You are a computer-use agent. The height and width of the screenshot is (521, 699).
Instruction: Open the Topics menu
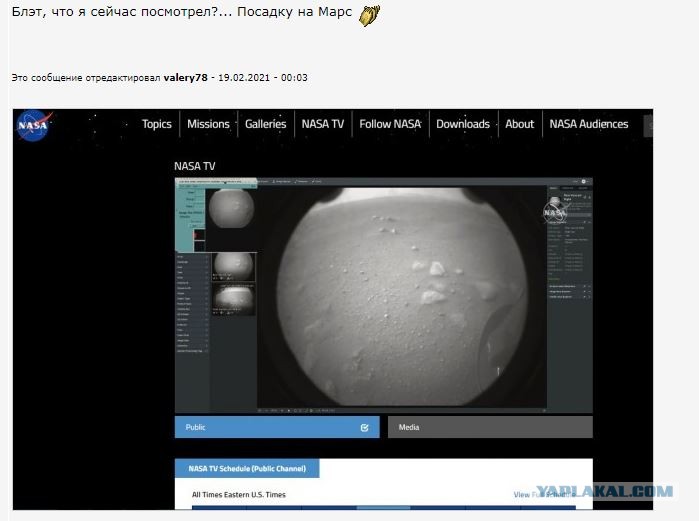click(156, 124)
